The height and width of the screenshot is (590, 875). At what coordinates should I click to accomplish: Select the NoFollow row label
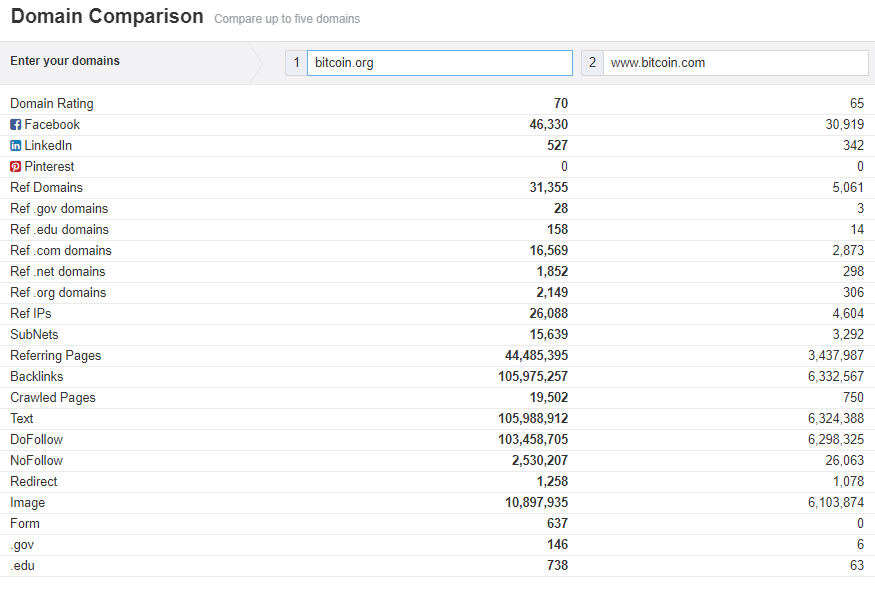pyautogui.click(x=36, y=461)
